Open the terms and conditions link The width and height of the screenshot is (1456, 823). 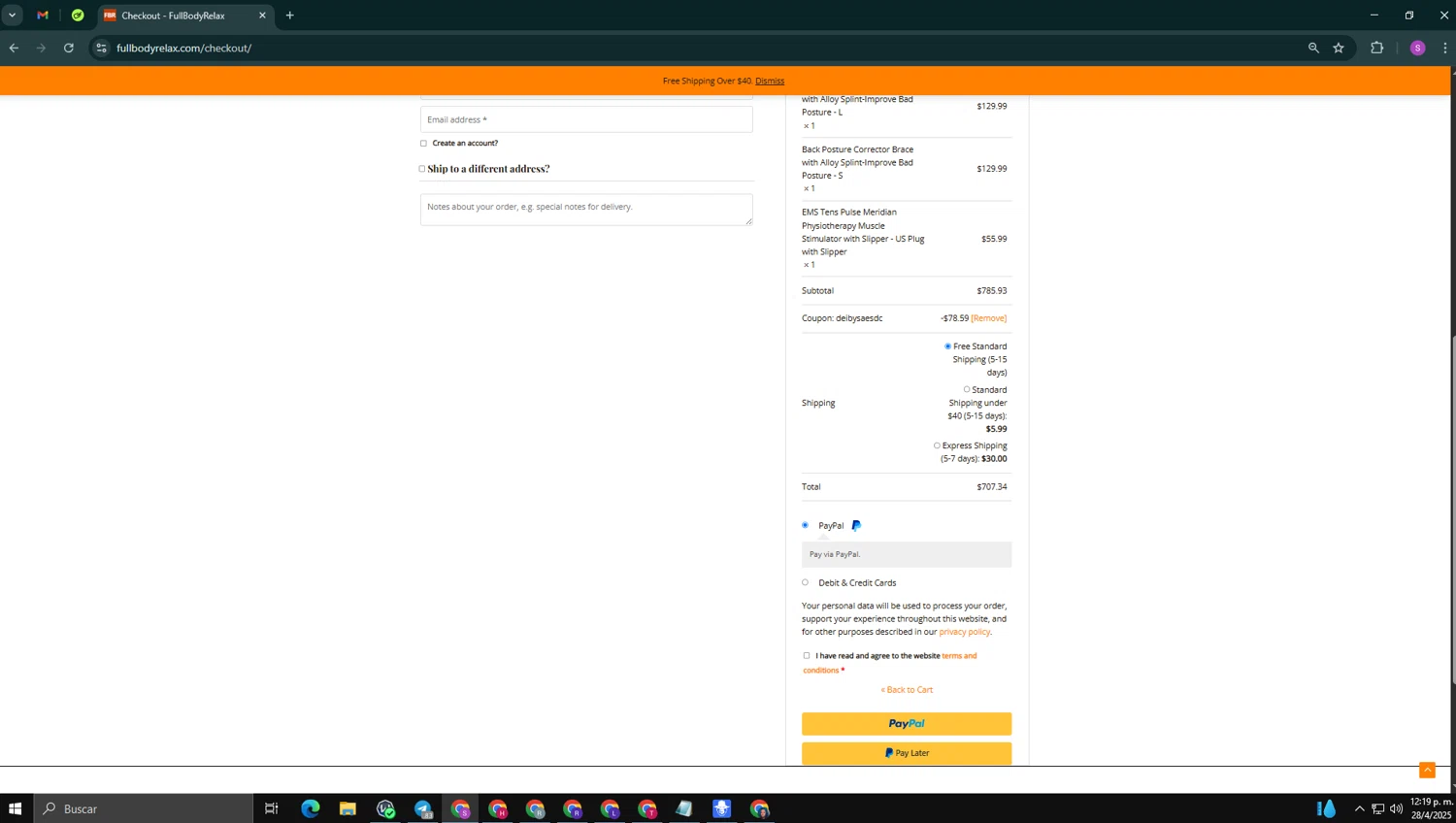pos(959,656)
